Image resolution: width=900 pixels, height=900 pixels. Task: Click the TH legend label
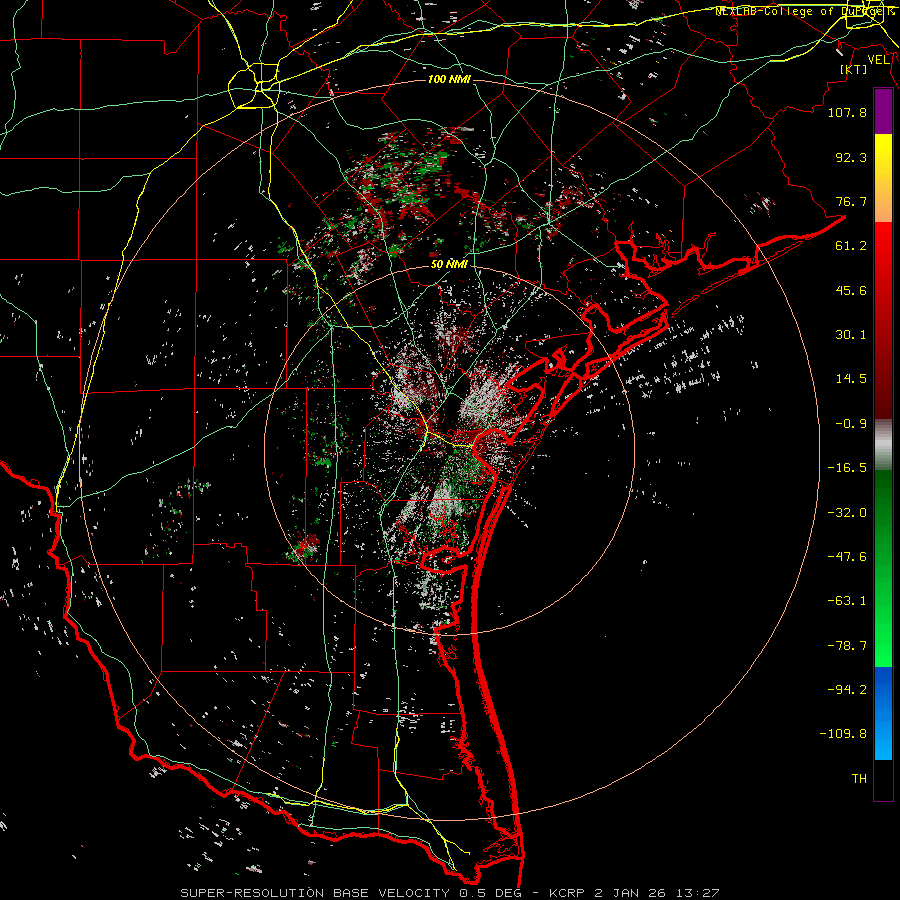click(x=859, y=778)
